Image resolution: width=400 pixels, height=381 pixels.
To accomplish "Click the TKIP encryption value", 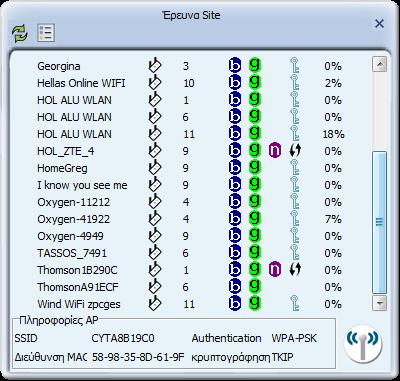I will [283, 357].
